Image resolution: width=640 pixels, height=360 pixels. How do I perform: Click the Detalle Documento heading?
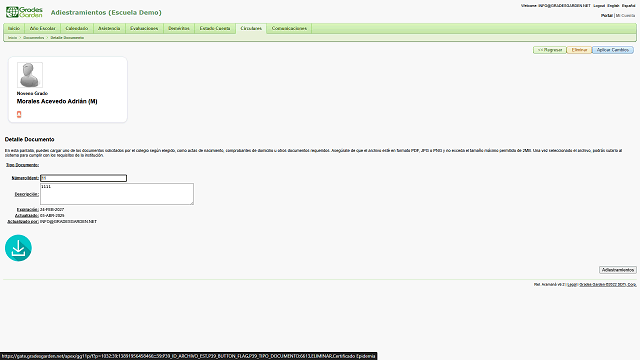tap(29, 139)
